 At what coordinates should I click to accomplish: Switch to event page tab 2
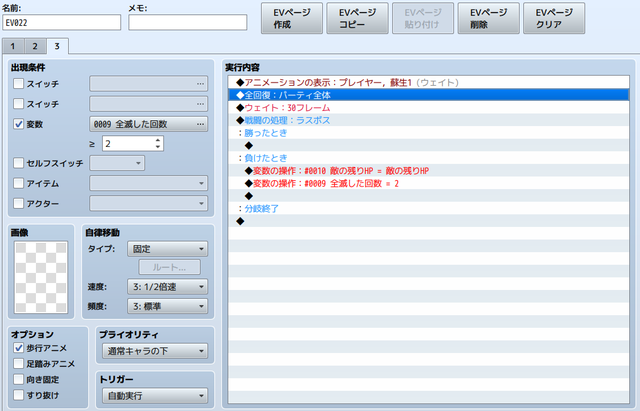pos(35,46)
